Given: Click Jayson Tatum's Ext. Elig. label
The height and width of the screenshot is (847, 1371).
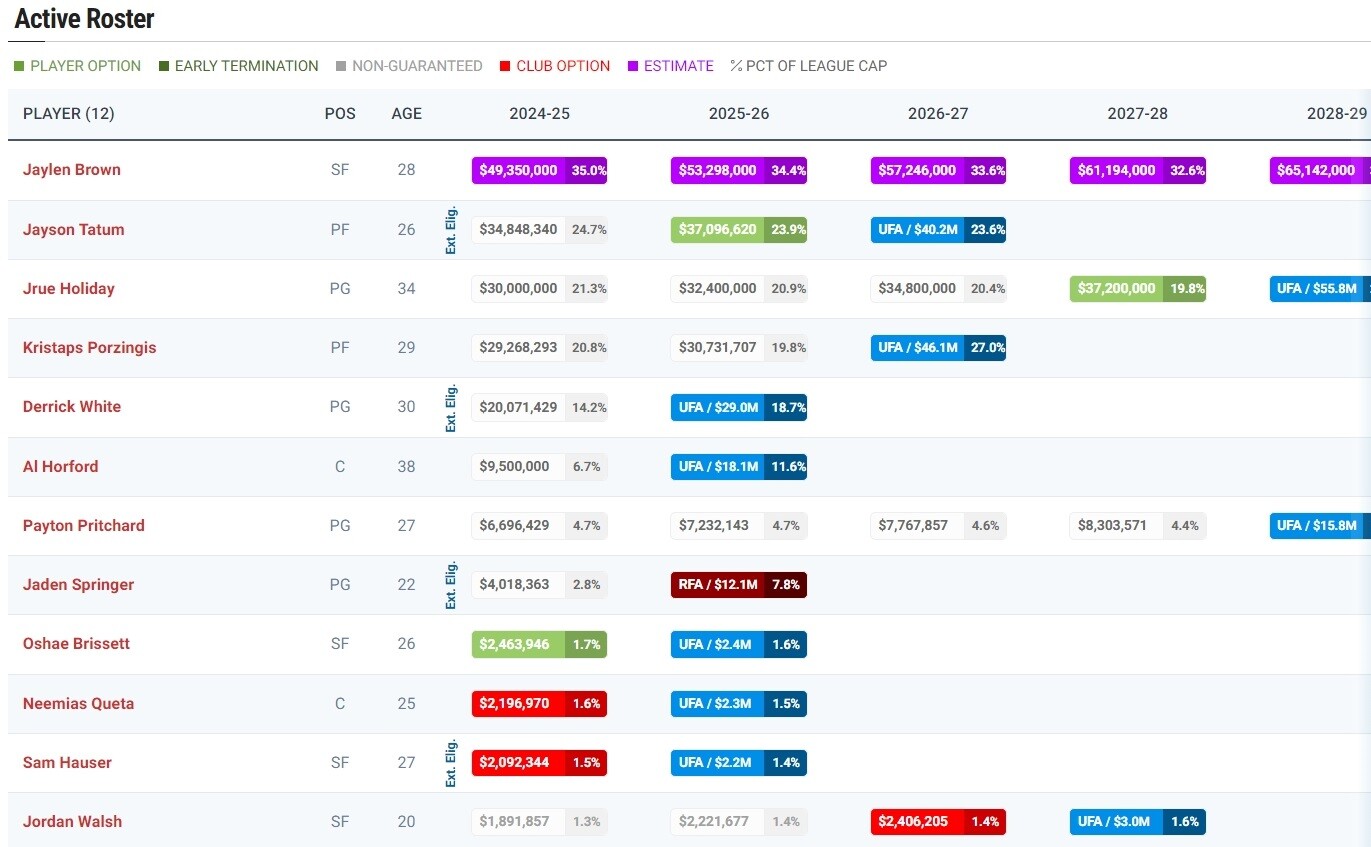Looking at the screenshot, I should pos(451,229).
